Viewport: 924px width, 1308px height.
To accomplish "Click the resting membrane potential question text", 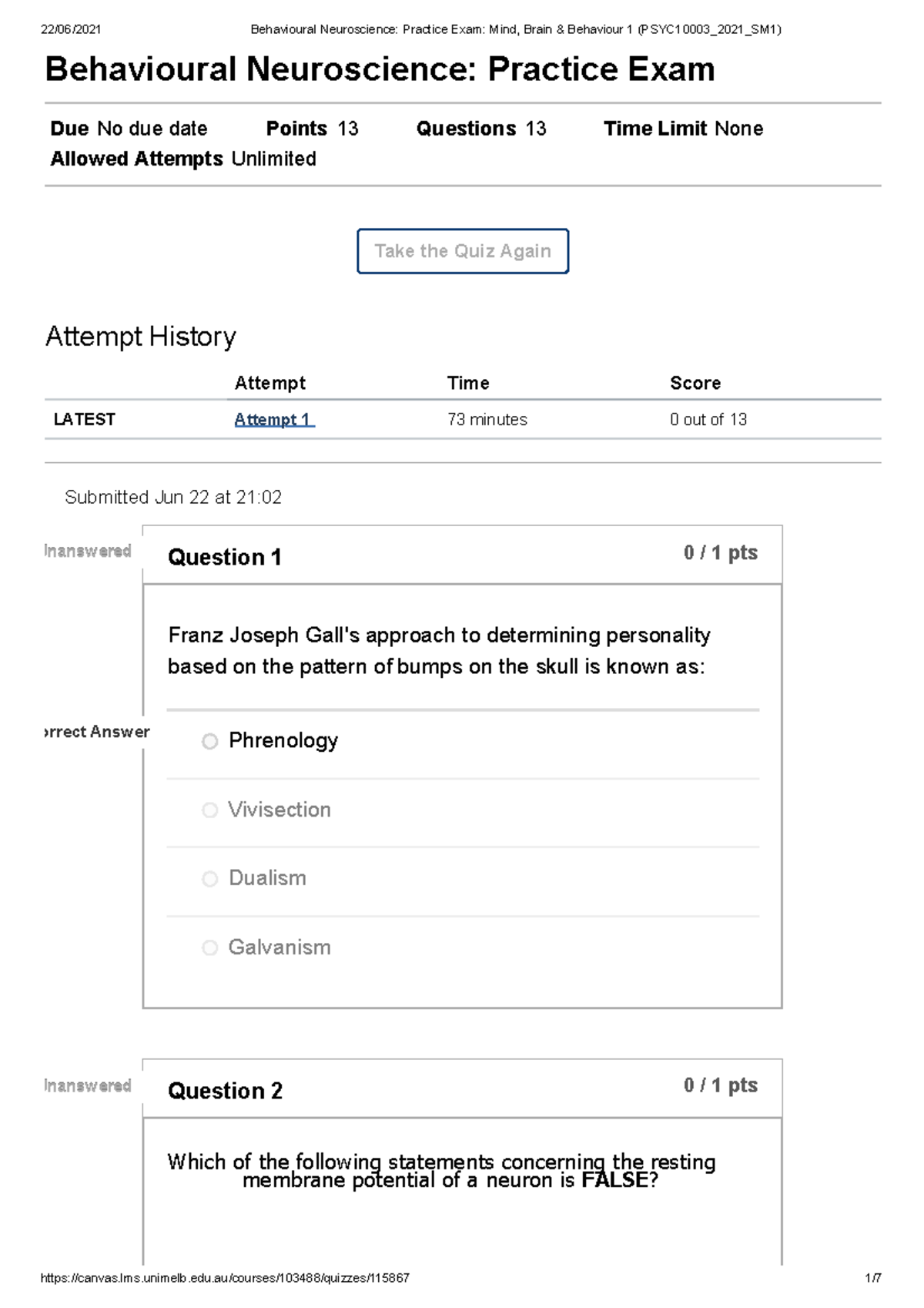I will coord(441,1171).
